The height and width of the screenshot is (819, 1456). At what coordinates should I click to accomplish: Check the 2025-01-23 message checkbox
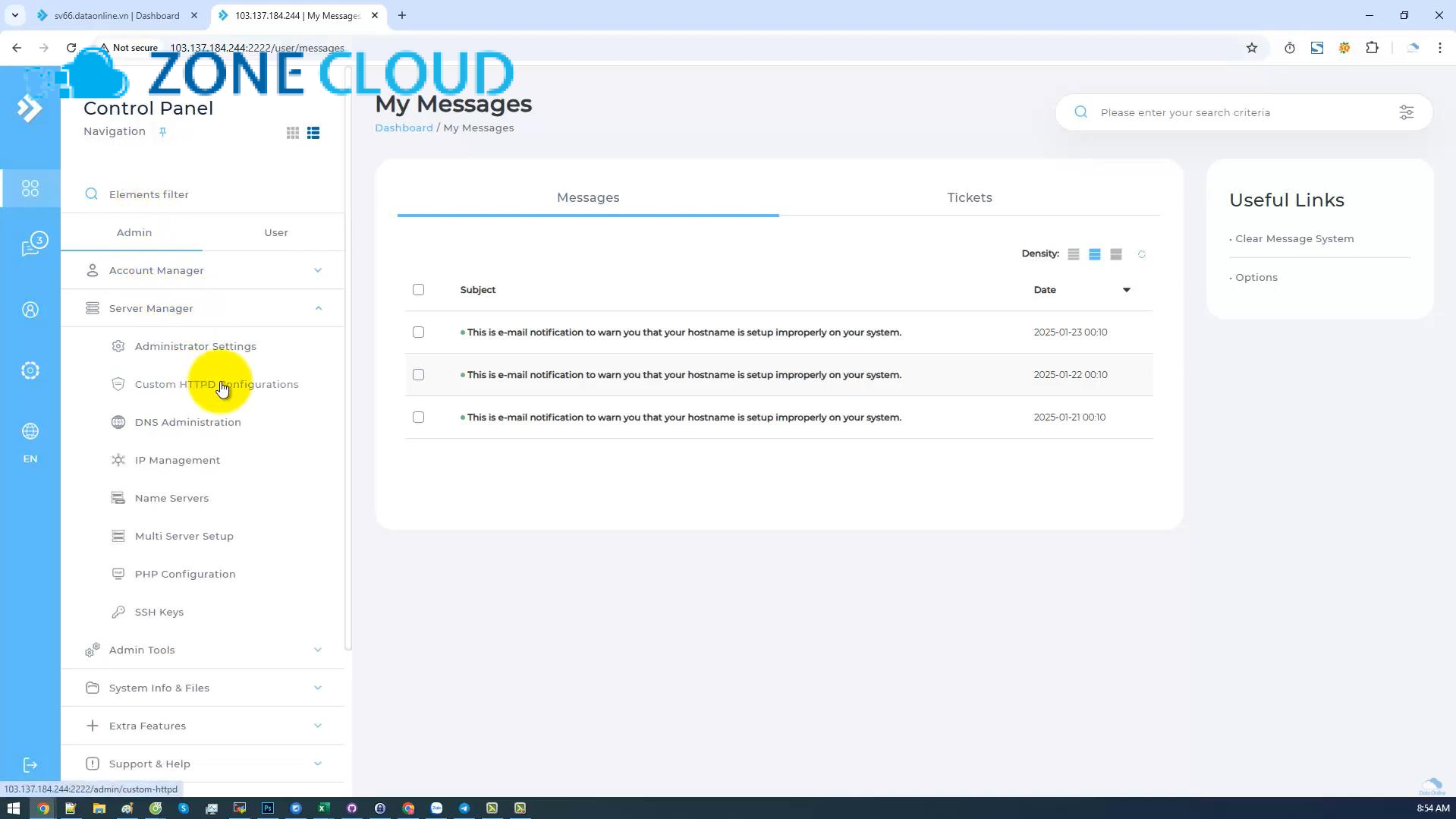pos(418,332)
